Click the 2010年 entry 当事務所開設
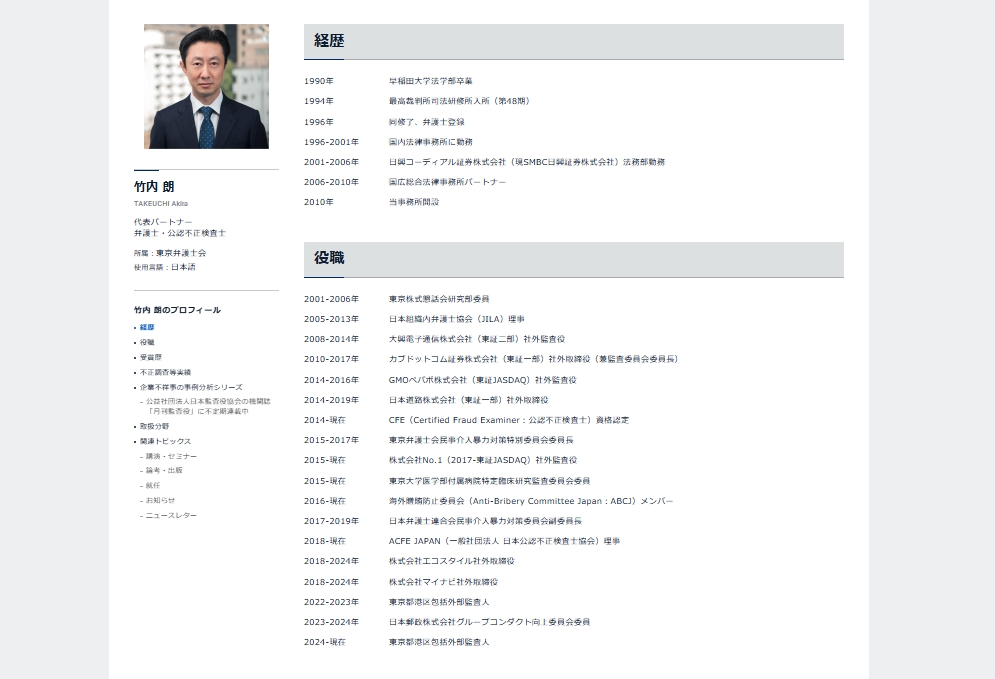995x679 pixels. (x=414, y=202)
